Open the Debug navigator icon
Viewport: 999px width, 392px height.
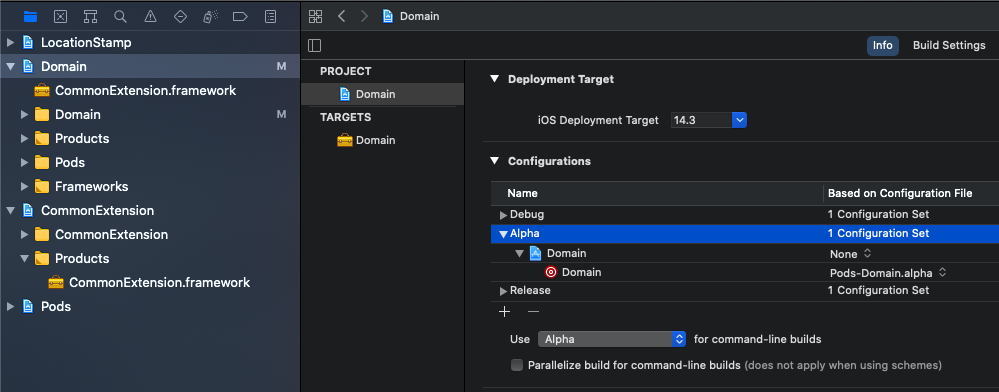pos(210,17)
